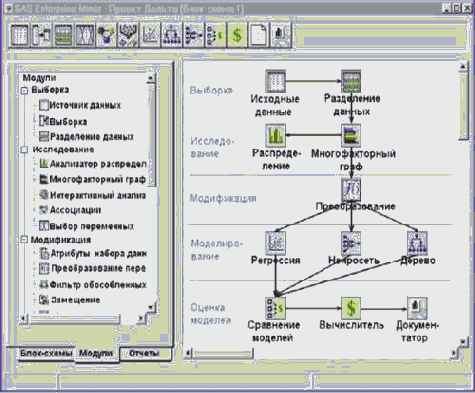Click the diagram horizontal scrollbar thumb
This screenshot has height=393, width=475.
223,353
